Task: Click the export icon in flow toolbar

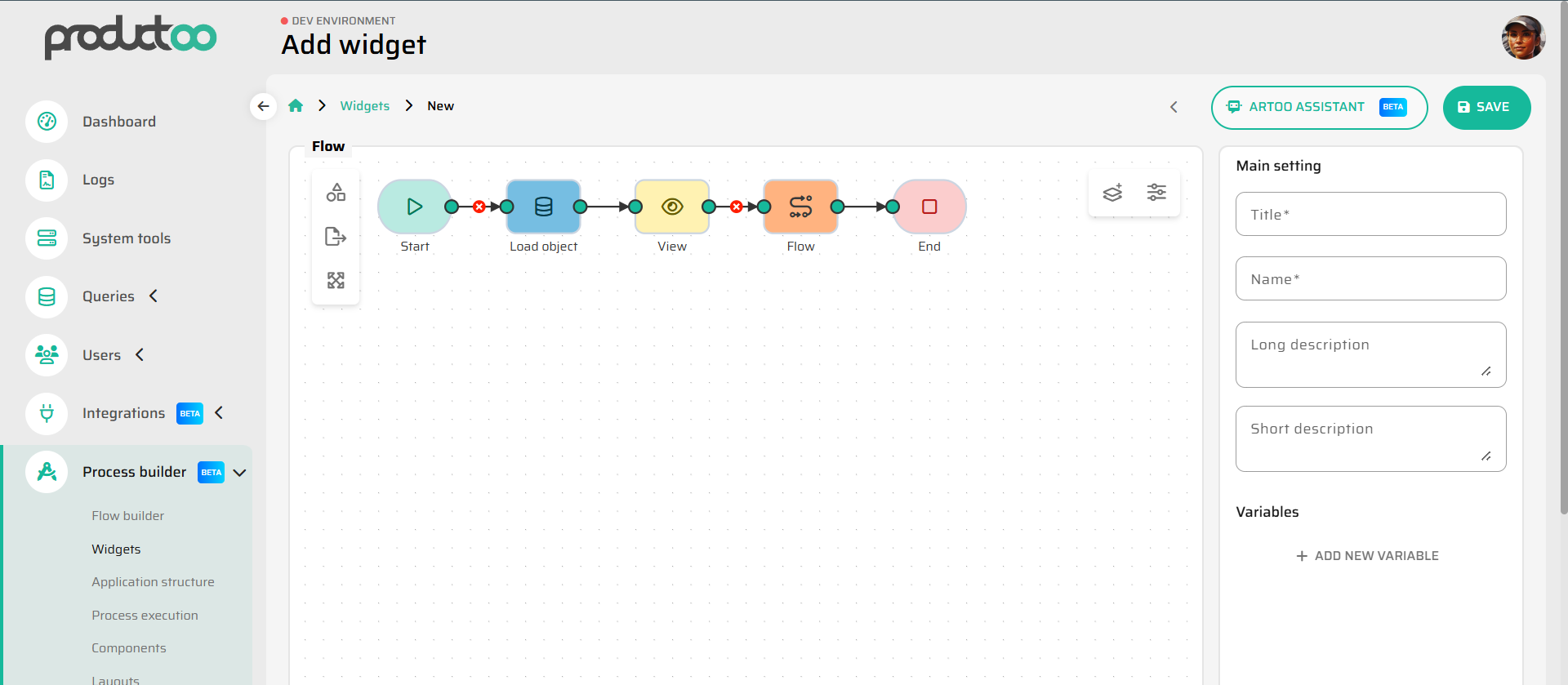Action: coord(336,237)
